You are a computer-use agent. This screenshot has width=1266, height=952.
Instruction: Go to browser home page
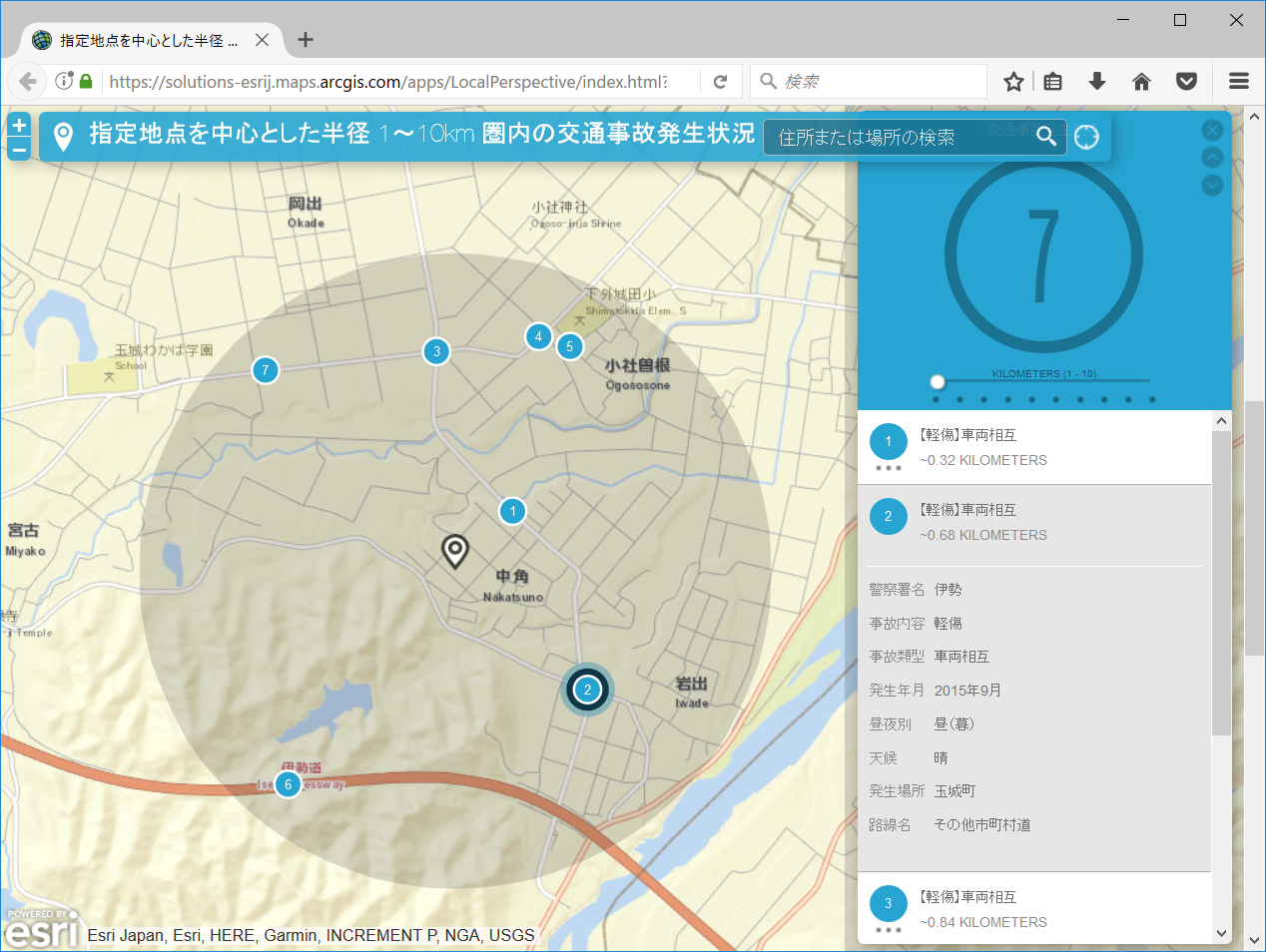pos(1141,82)
